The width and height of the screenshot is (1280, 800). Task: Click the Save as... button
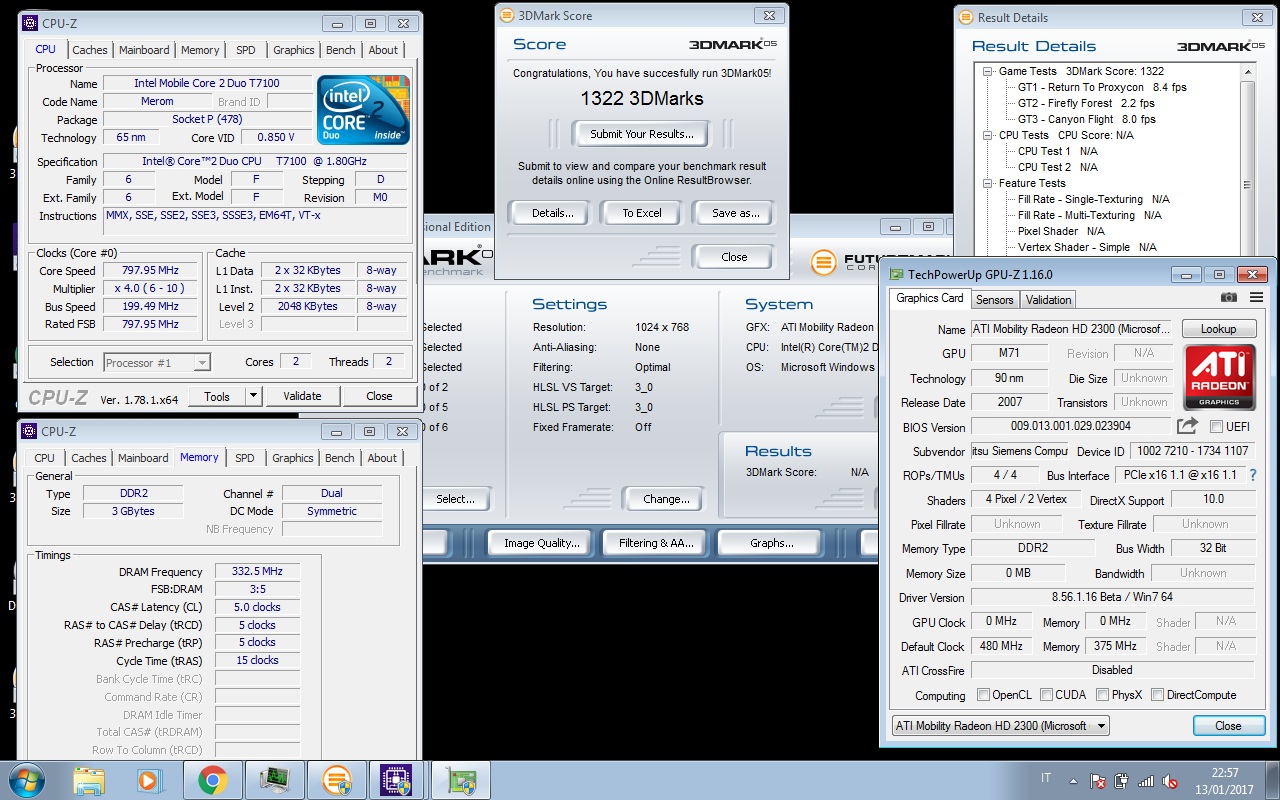(735, 213)
